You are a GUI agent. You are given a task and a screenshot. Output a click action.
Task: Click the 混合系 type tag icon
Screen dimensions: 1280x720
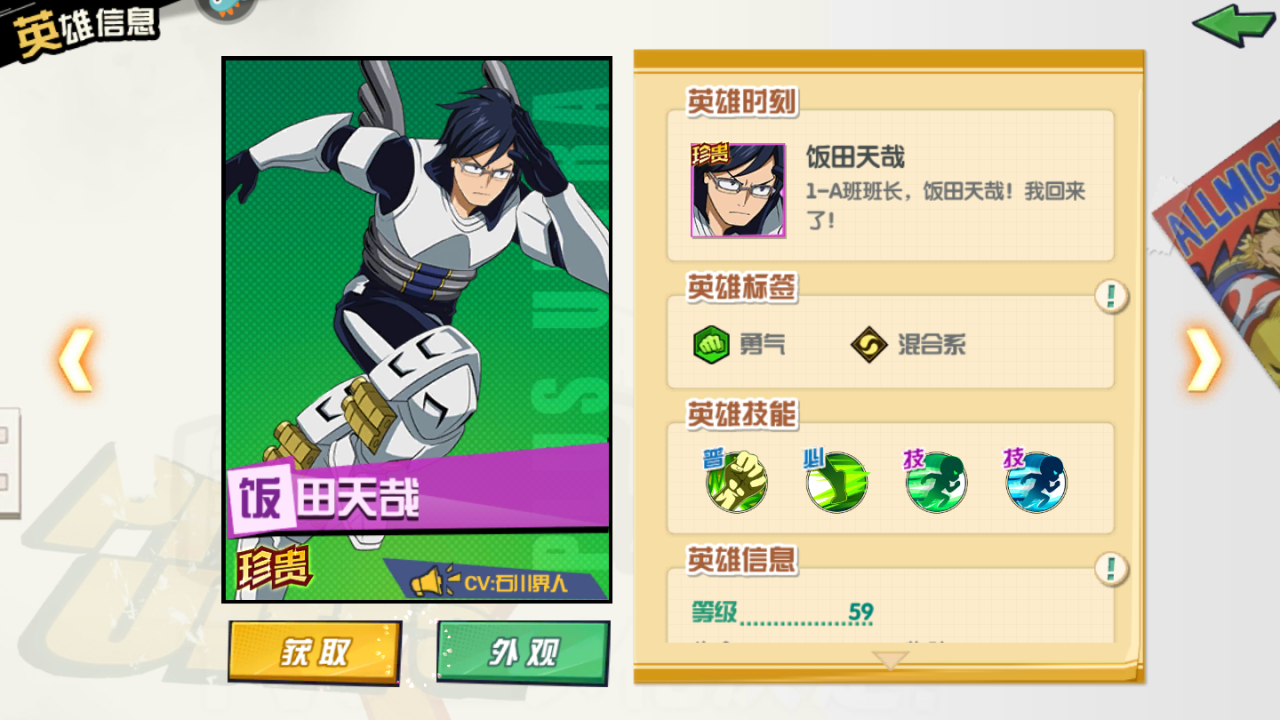[x=869, y=345]
